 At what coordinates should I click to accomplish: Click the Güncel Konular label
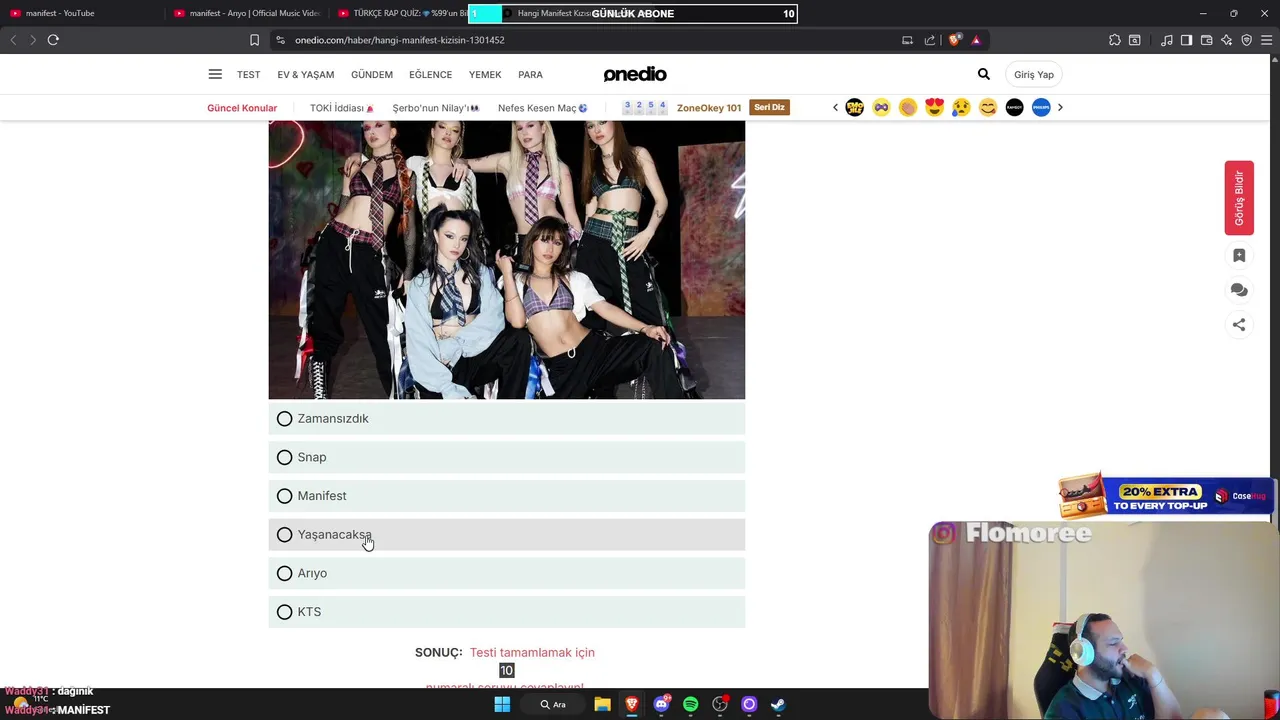[x=242, y=108]
